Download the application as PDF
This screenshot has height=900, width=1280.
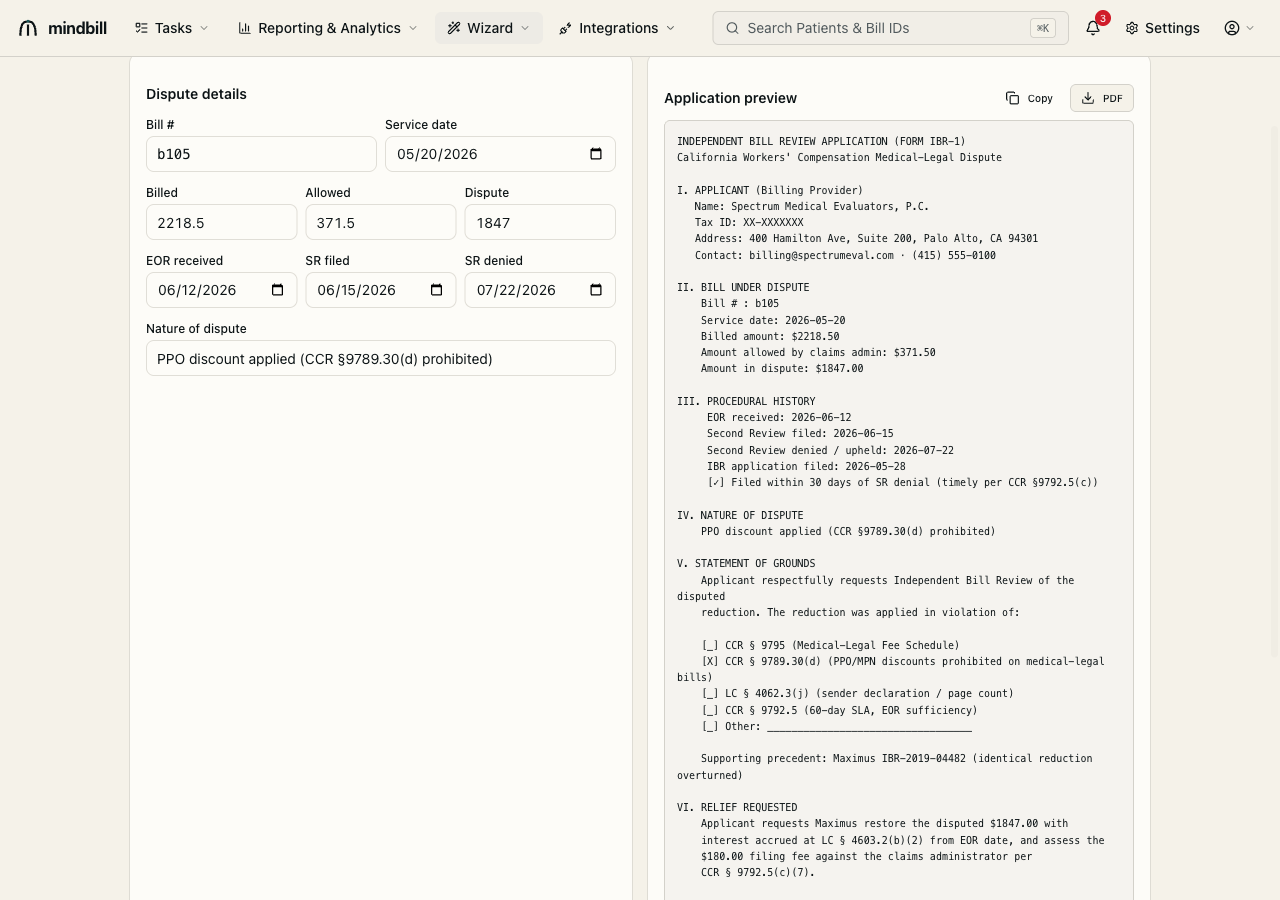(x=1102, y=98)
